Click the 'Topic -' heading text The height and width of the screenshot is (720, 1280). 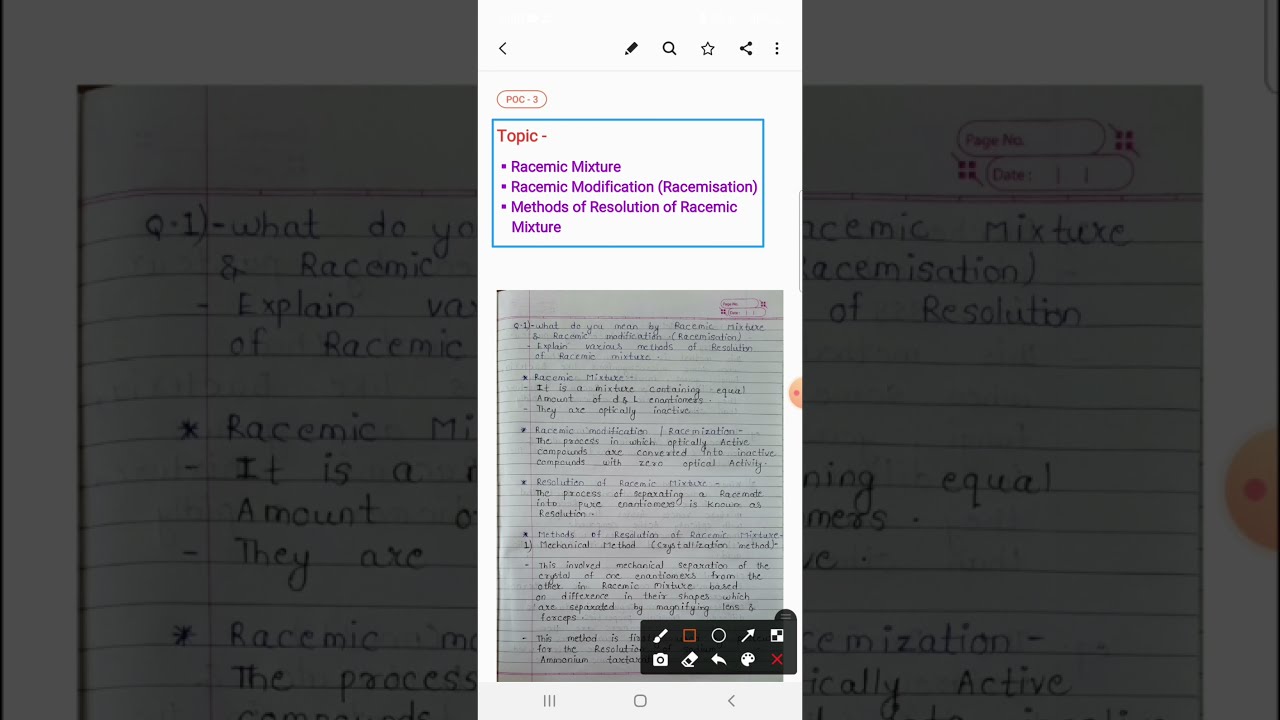(x=522, y=136)
